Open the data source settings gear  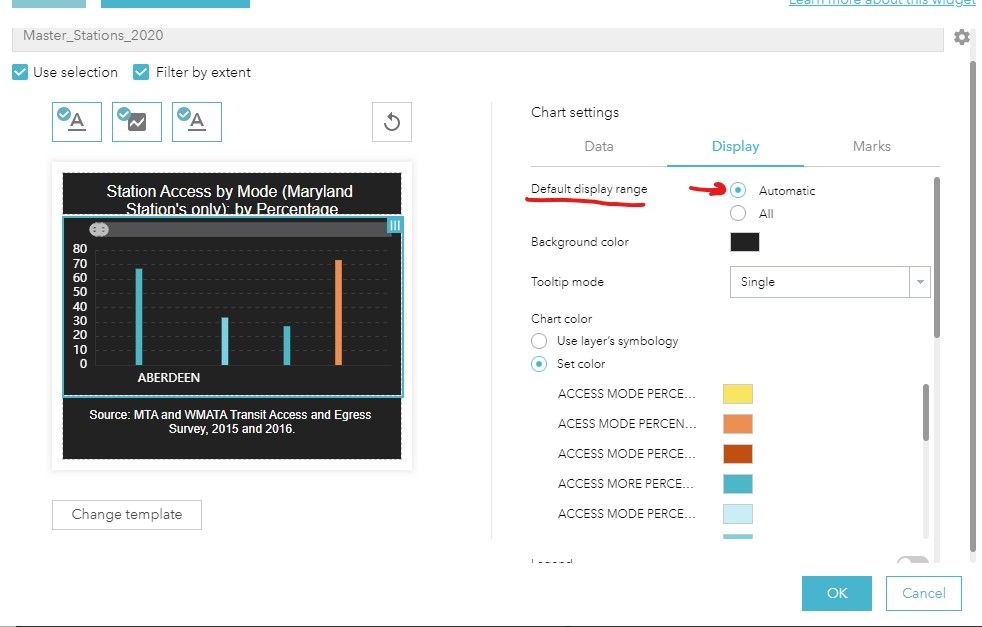(x=962, y=37)
